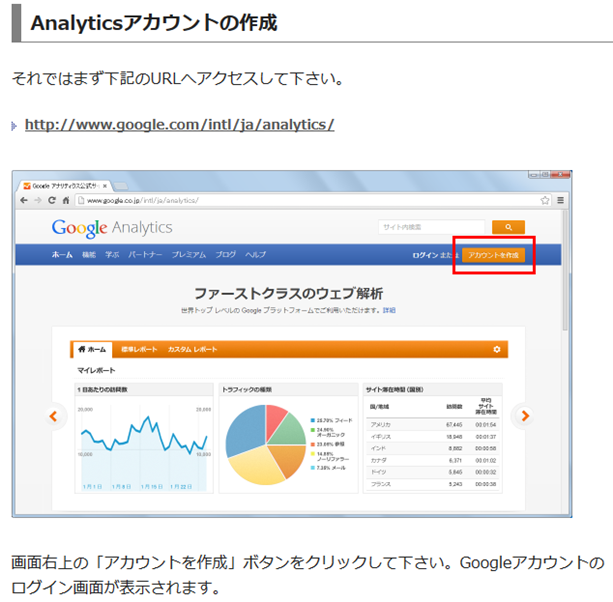Click the Google Analytics logo
Image resolution: width=613 pixels, height=602 pixels.
[x=112, y=228]
